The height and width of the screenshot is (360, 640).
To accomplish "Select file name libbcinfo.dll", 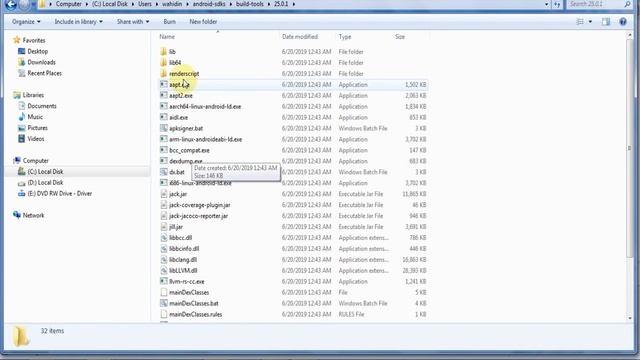I will (184, 249).
